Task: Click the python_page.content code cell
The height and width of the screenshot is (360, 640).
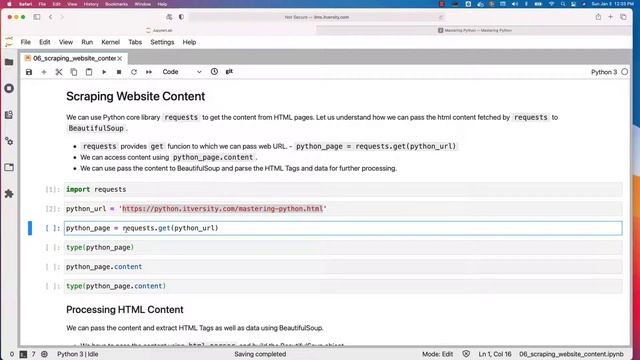Action: [343, 267]
